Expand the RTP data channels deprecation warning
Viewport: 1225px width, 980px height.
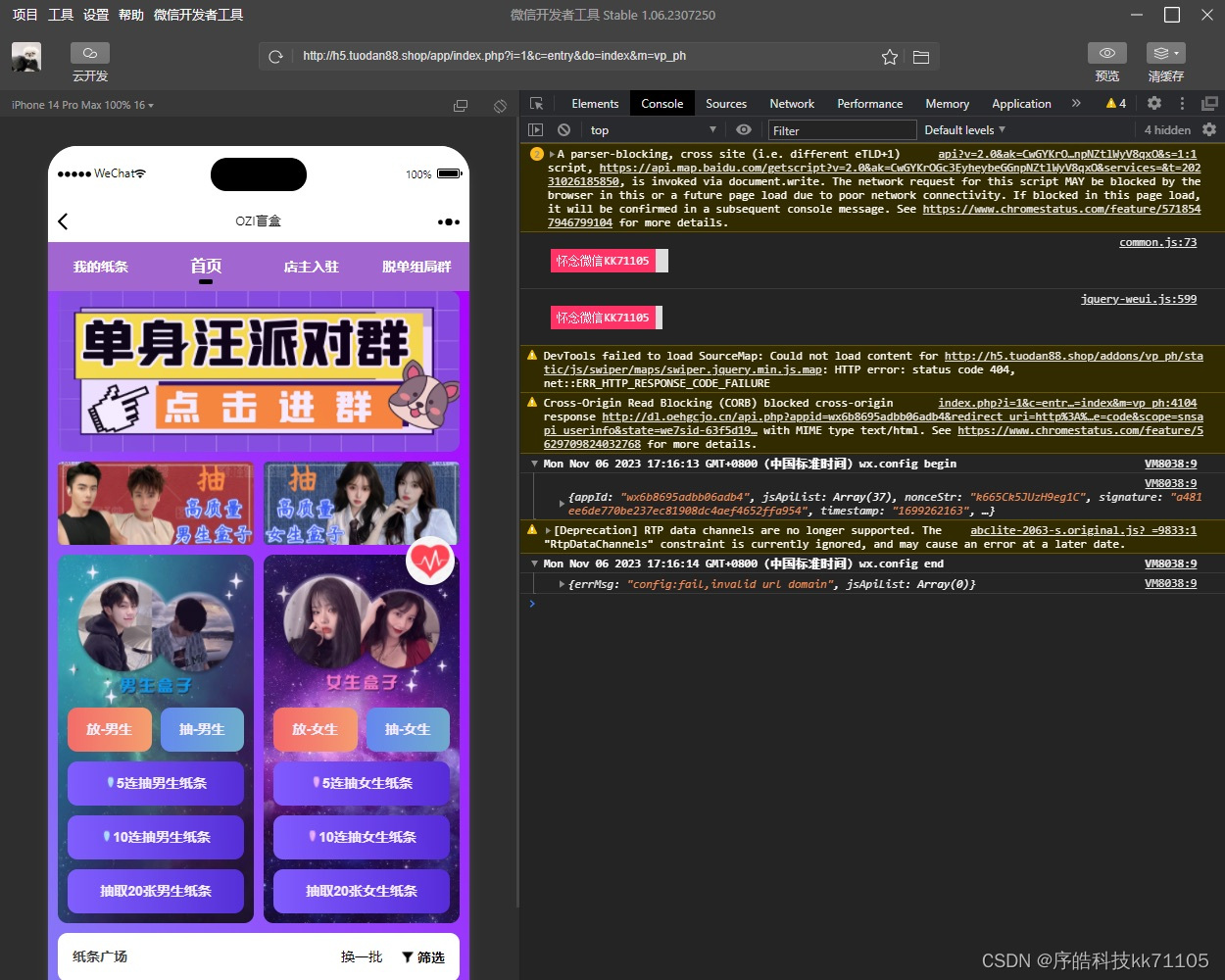[x=548, y=530]
